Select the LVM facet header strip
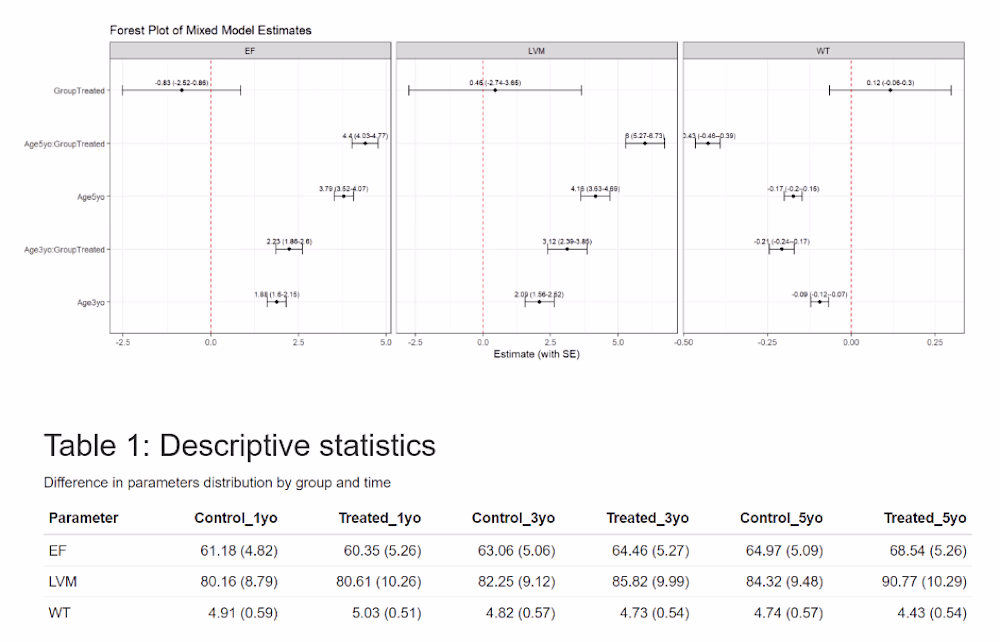The width and height of the screenshot is (1000, 642). (x=536, y=50)
